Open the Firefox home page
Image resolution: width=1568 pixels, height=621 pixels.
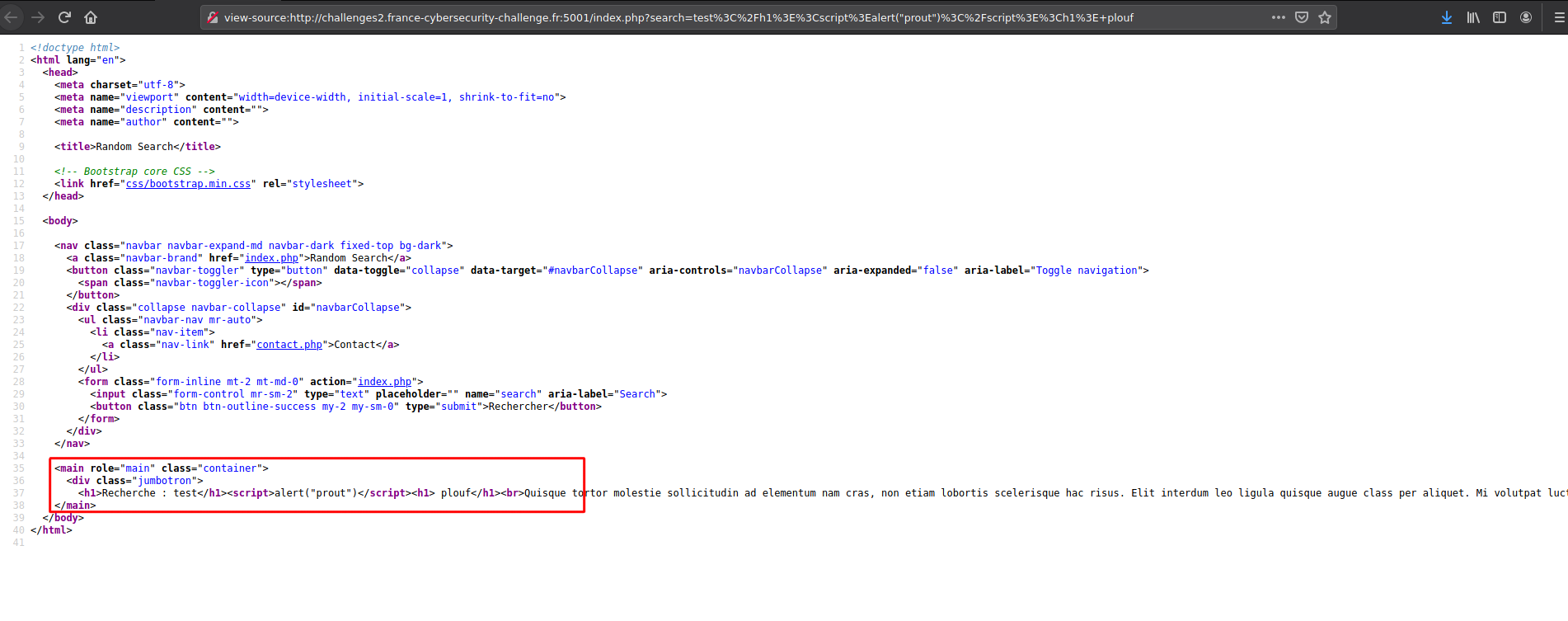pos(91,17)
